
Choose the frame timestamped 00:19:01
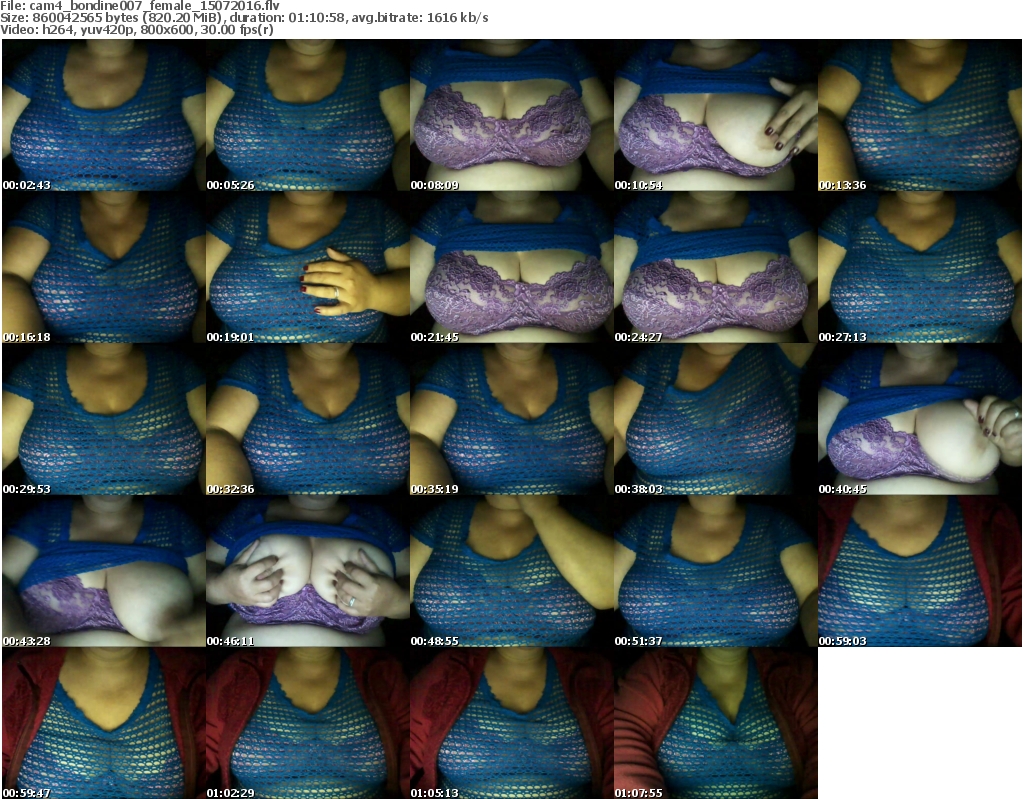point(308,267)
